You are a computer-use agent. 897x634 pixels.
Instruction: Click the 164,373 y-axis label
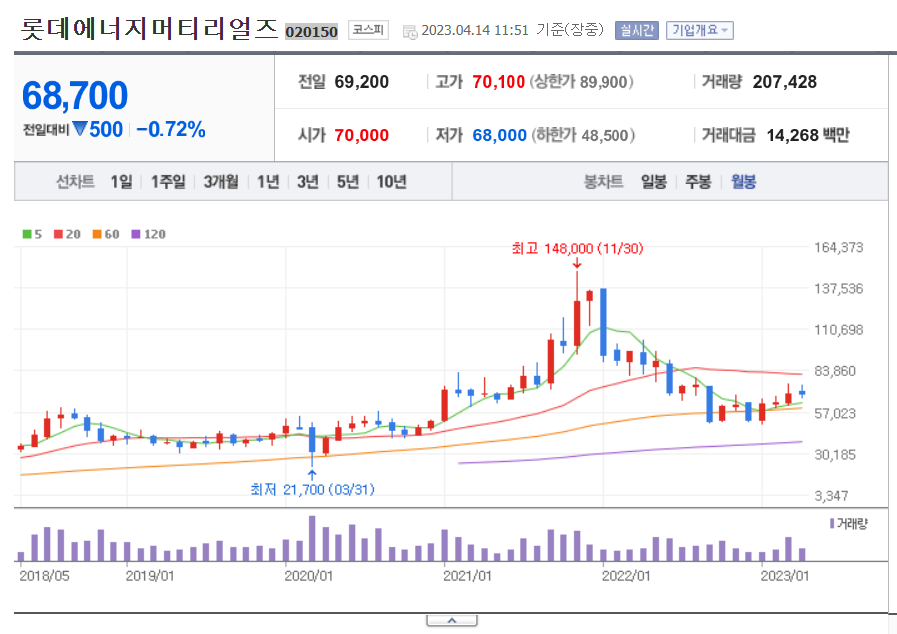point(839,248)
